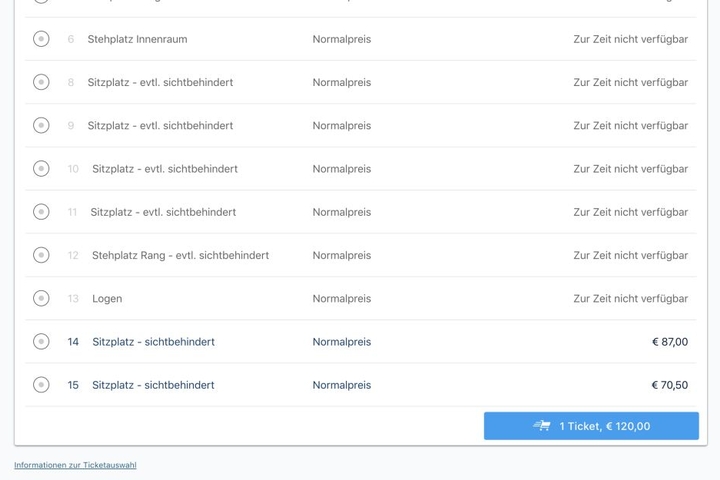Click 'Normalpreis' in Stehplatz Rang row
720x480 pixels.
pos(342,256)
